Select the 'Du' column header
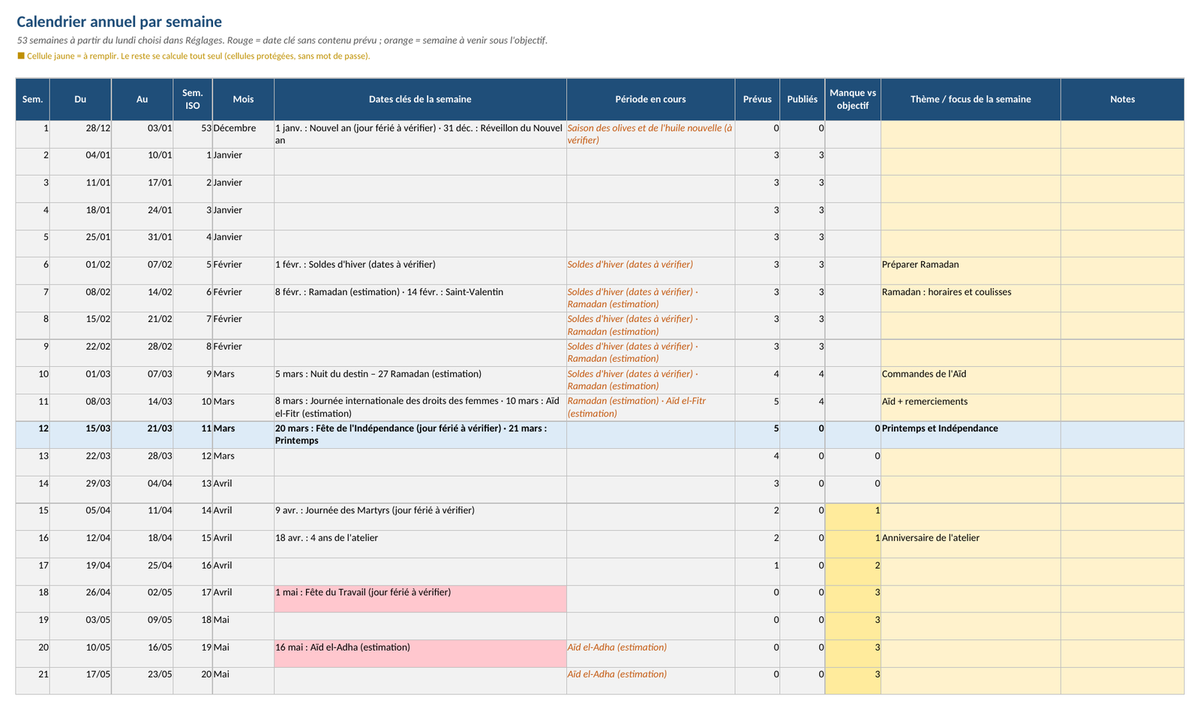1200x710 pixels. (81, 99)
